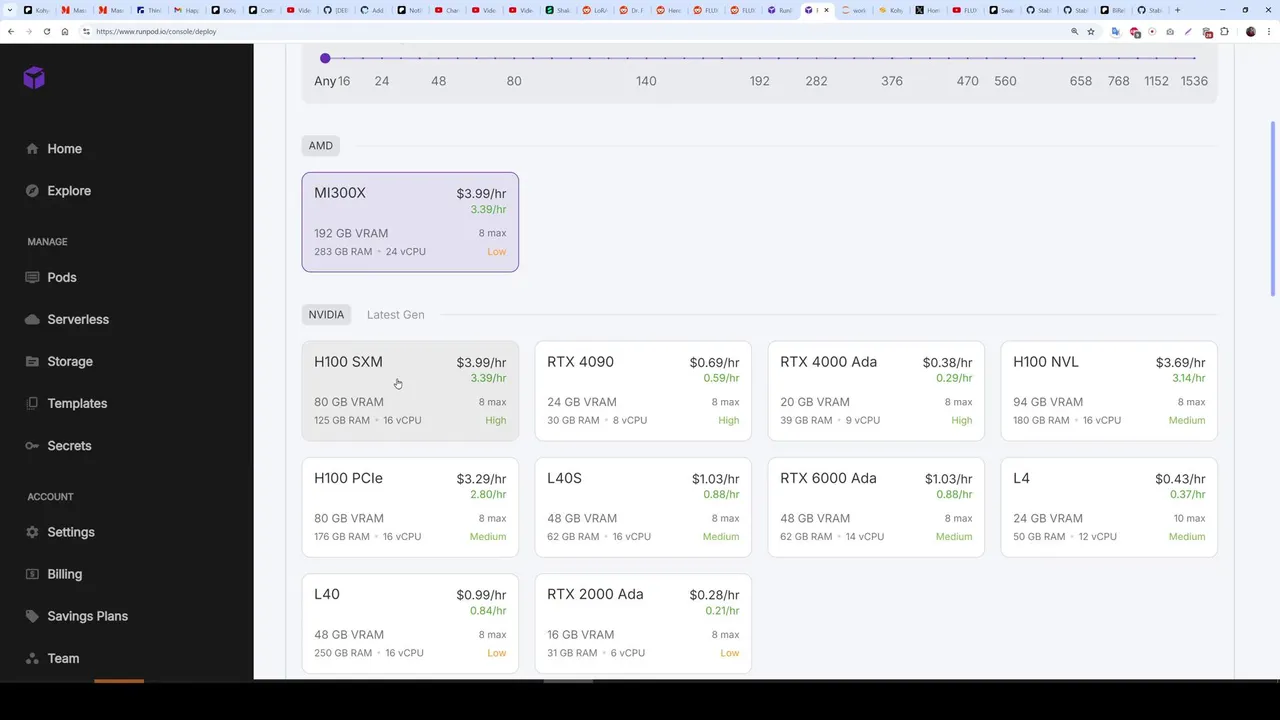The height and width of the screenshot is (720, 1280).
Task: Open a new browser tab
Action: click(x=1177, y=10)
